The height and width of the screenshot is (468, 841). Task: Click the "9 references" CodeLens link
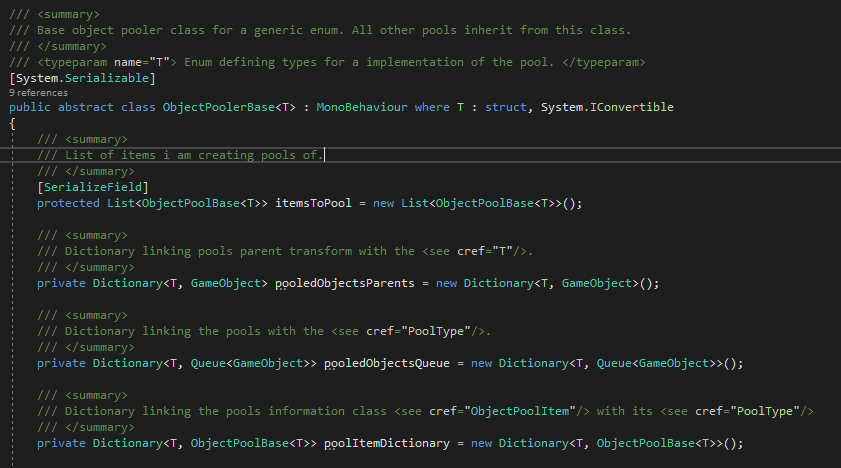tap(32, 92)
